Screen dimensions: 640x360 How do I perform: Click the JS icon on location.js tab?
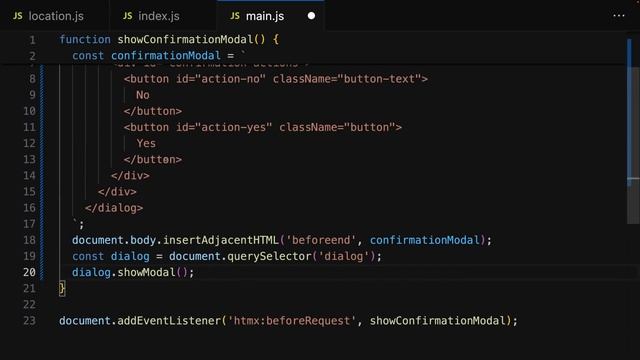click(18, 16)
